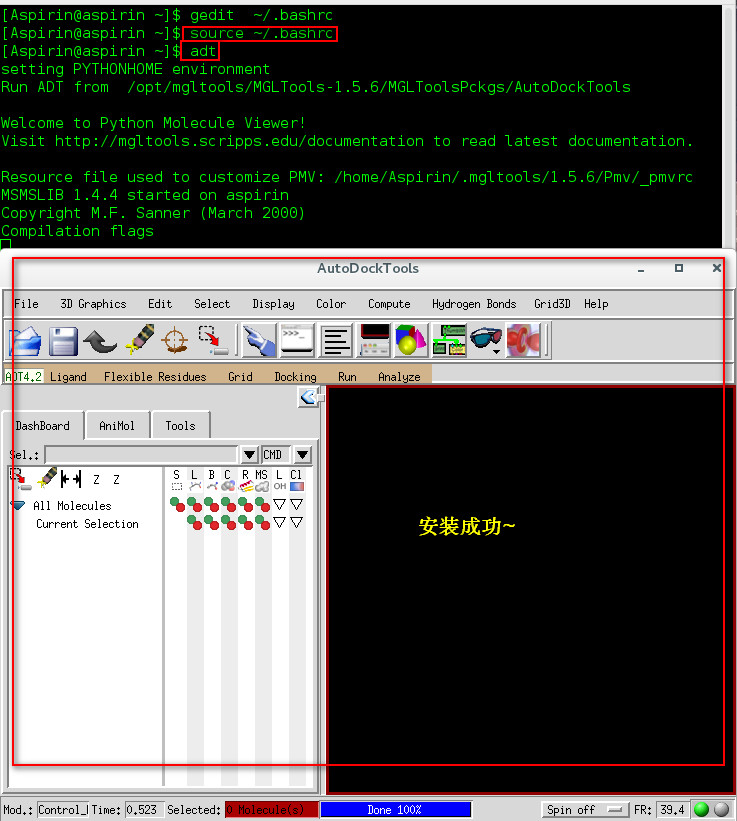Click the B ball-and-stick column header
Viewport: 737px width, 821px height.
coord(211,480)
